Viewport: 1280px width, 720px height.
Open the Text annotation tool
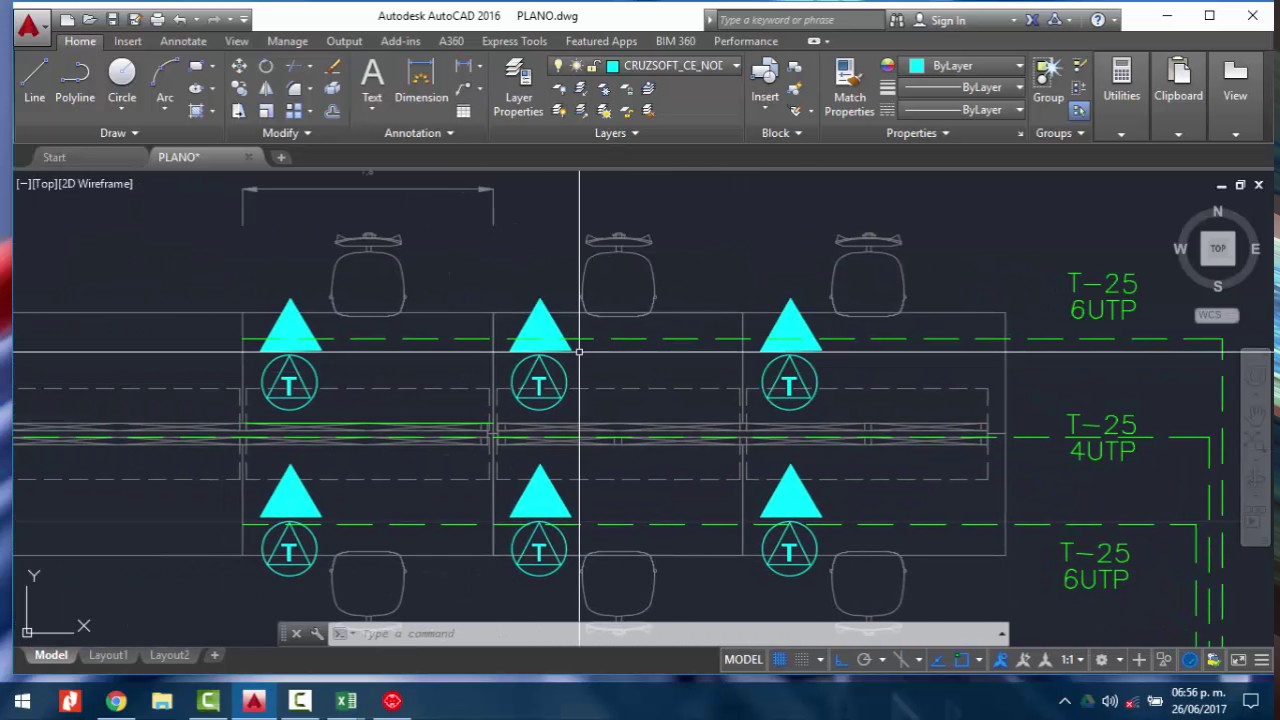372,80
